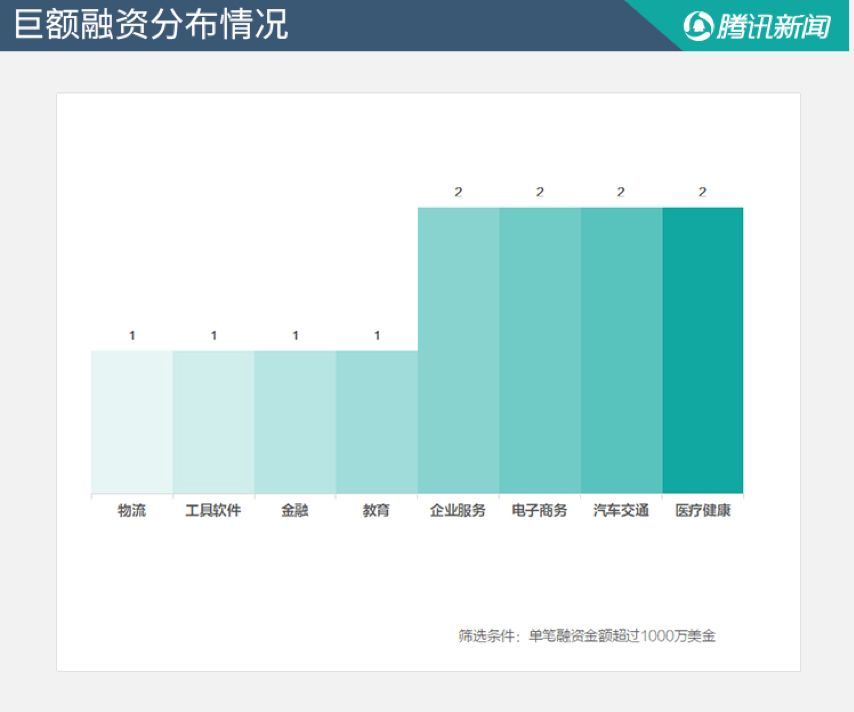This screenshot has height=712, width=854.
Task: Select the 物流 bar in the chart
Action: pyautogui.click(x=132, y=422)
